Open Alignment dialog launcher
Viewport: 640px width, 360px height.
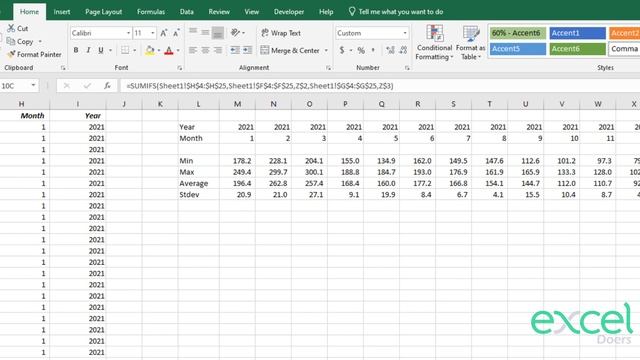pos(329,68)
